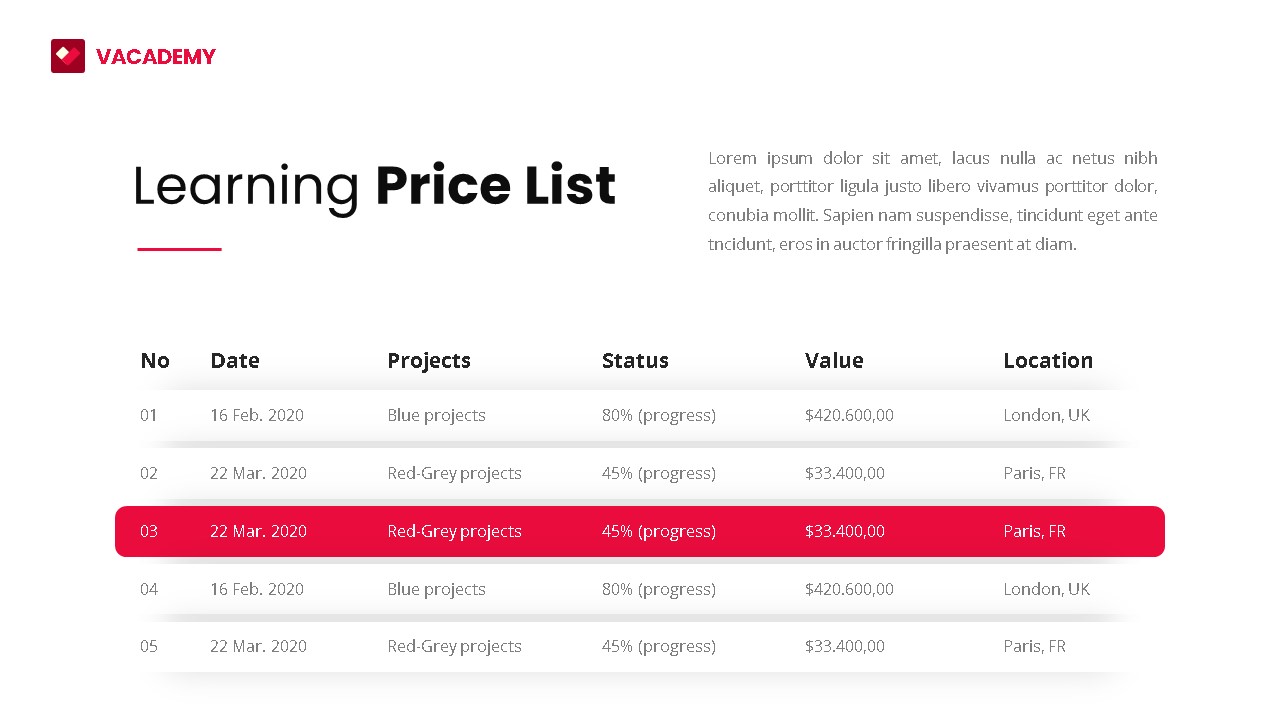This screenshot has width=1280, height=720.
Task: Click London, UK in row 04
Action: 1046,589
